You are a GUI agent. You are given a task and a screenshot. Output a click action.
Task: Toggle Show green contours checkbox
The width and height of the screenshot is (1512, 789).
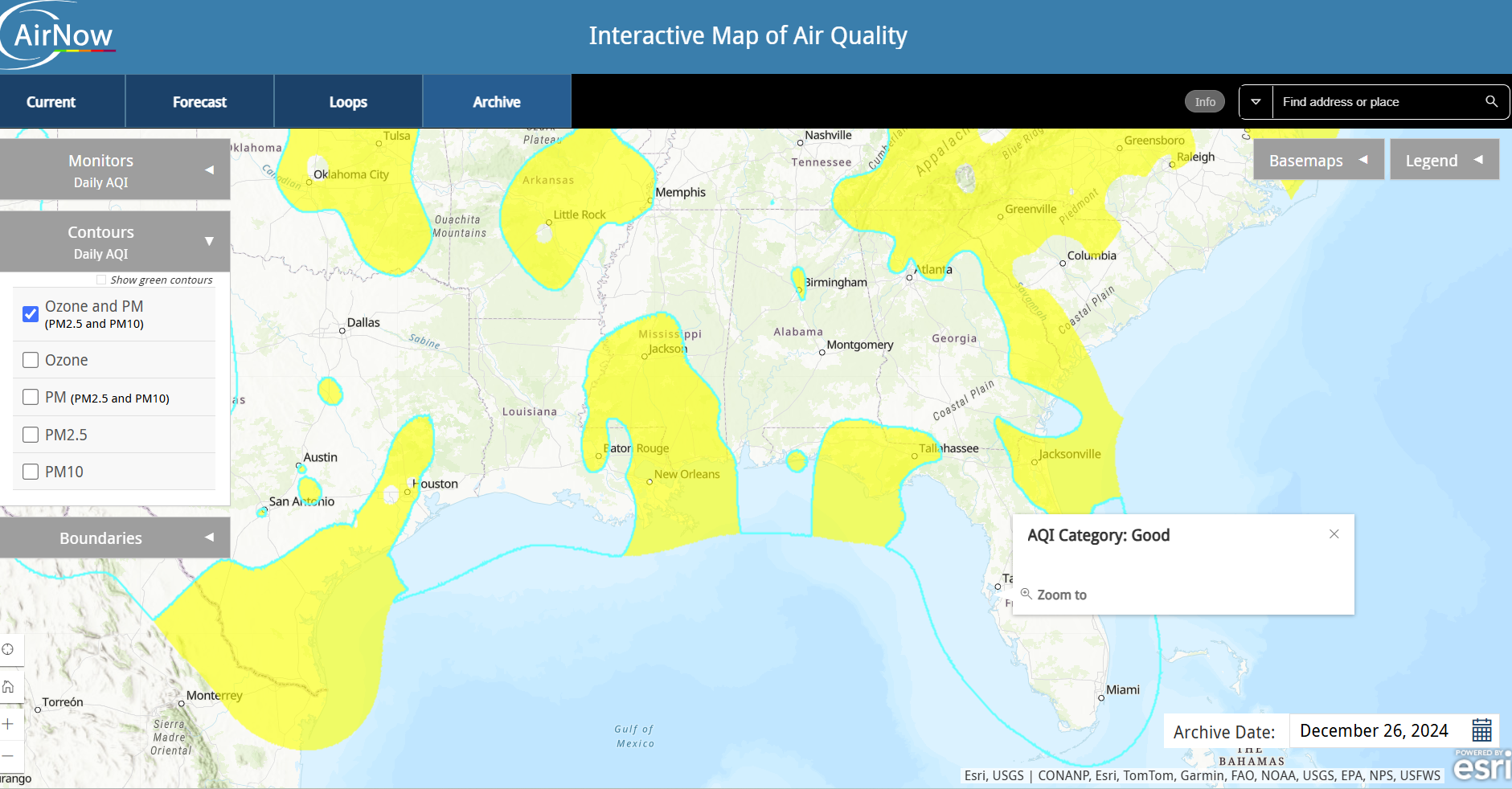point(101,280)
